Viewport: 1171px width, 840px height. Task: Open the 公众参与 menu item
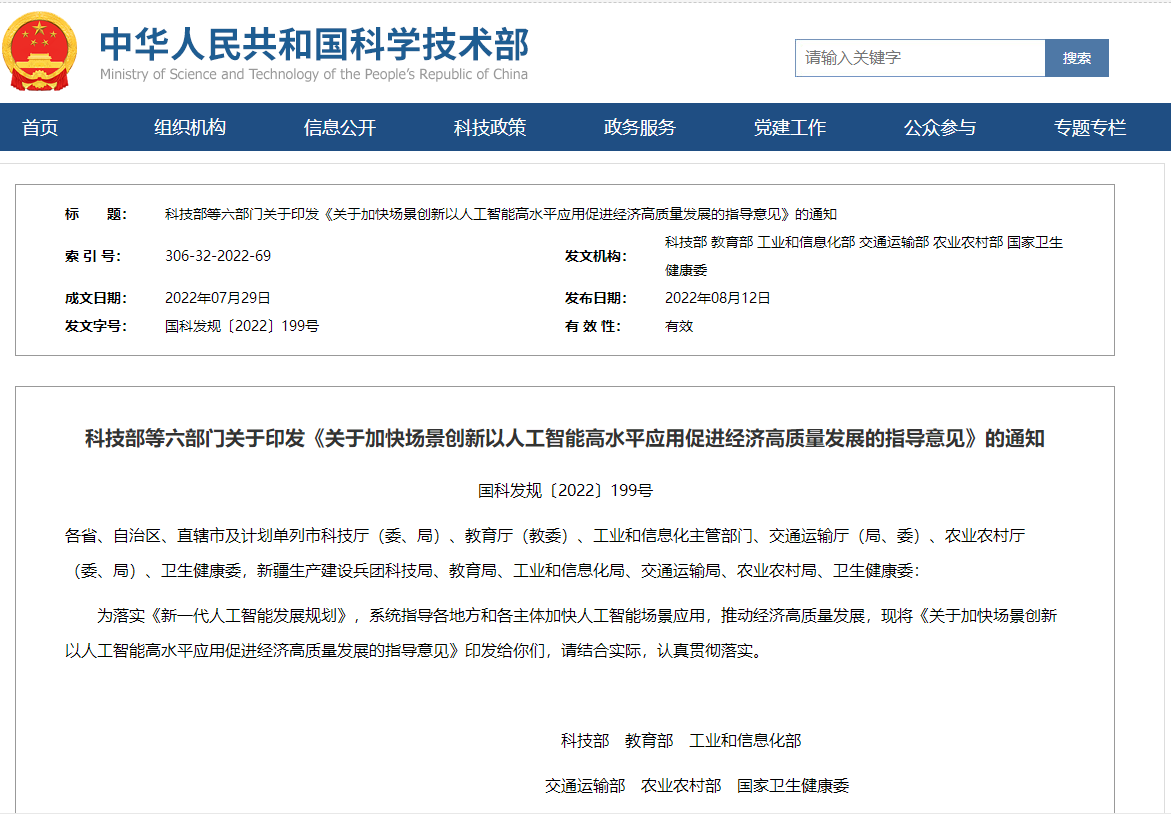click(x=939, y=128)
